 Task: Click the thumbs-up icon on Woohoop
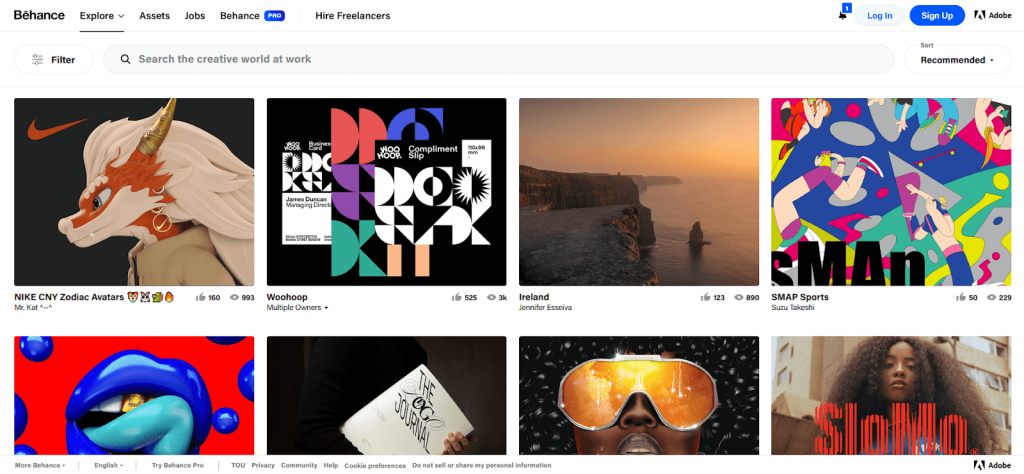point(456,297)
